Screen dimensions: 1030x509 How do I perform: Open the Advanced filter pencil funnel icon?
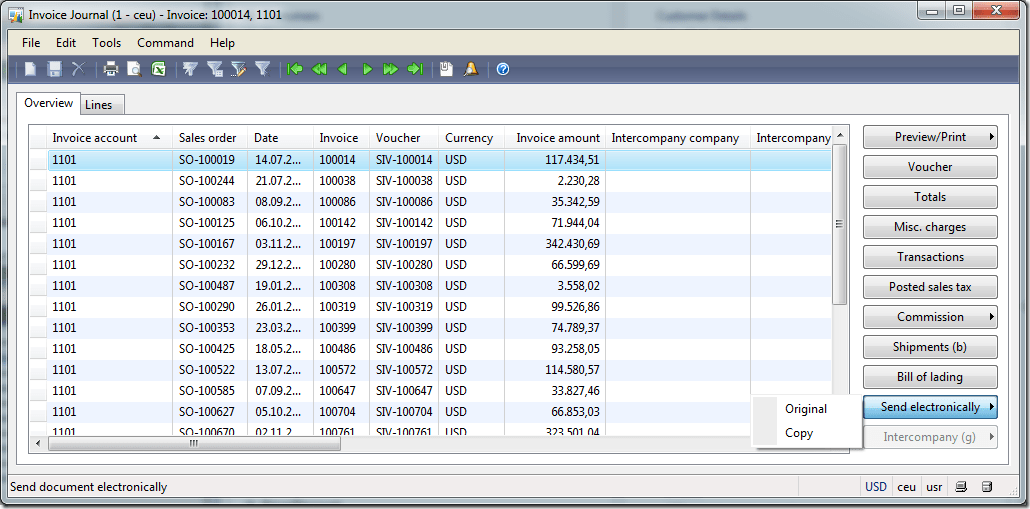238,69
